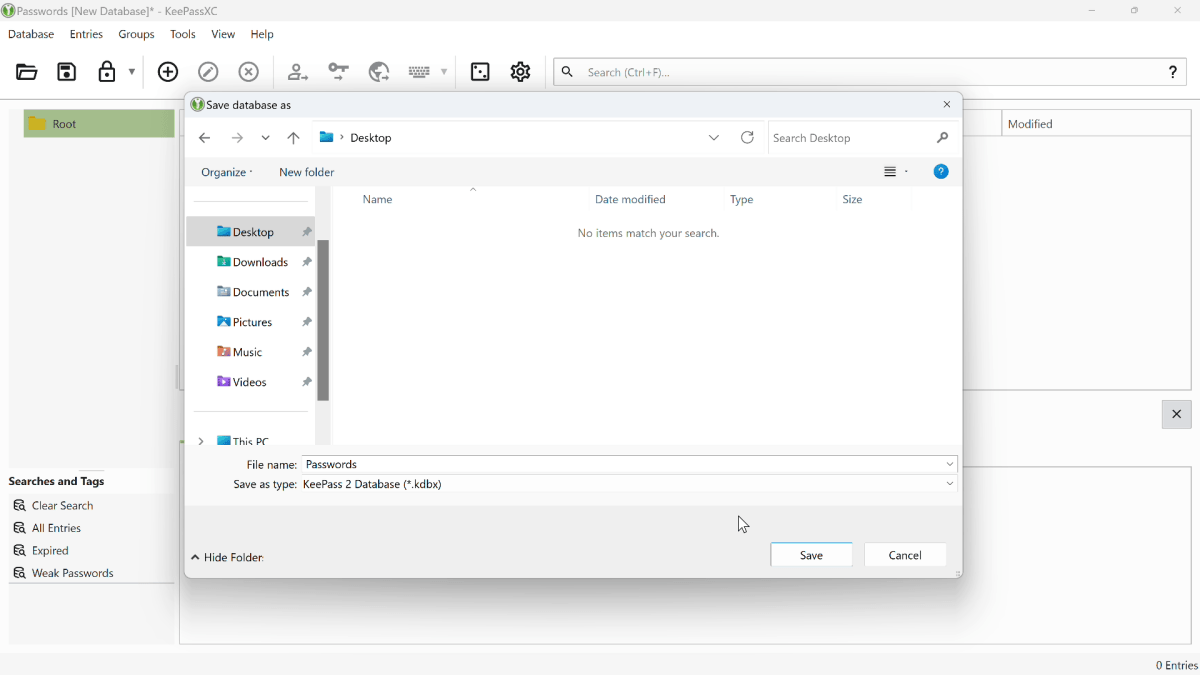Open the Help menu
Screen dimensions: 1200x675
tap(262, 34)
